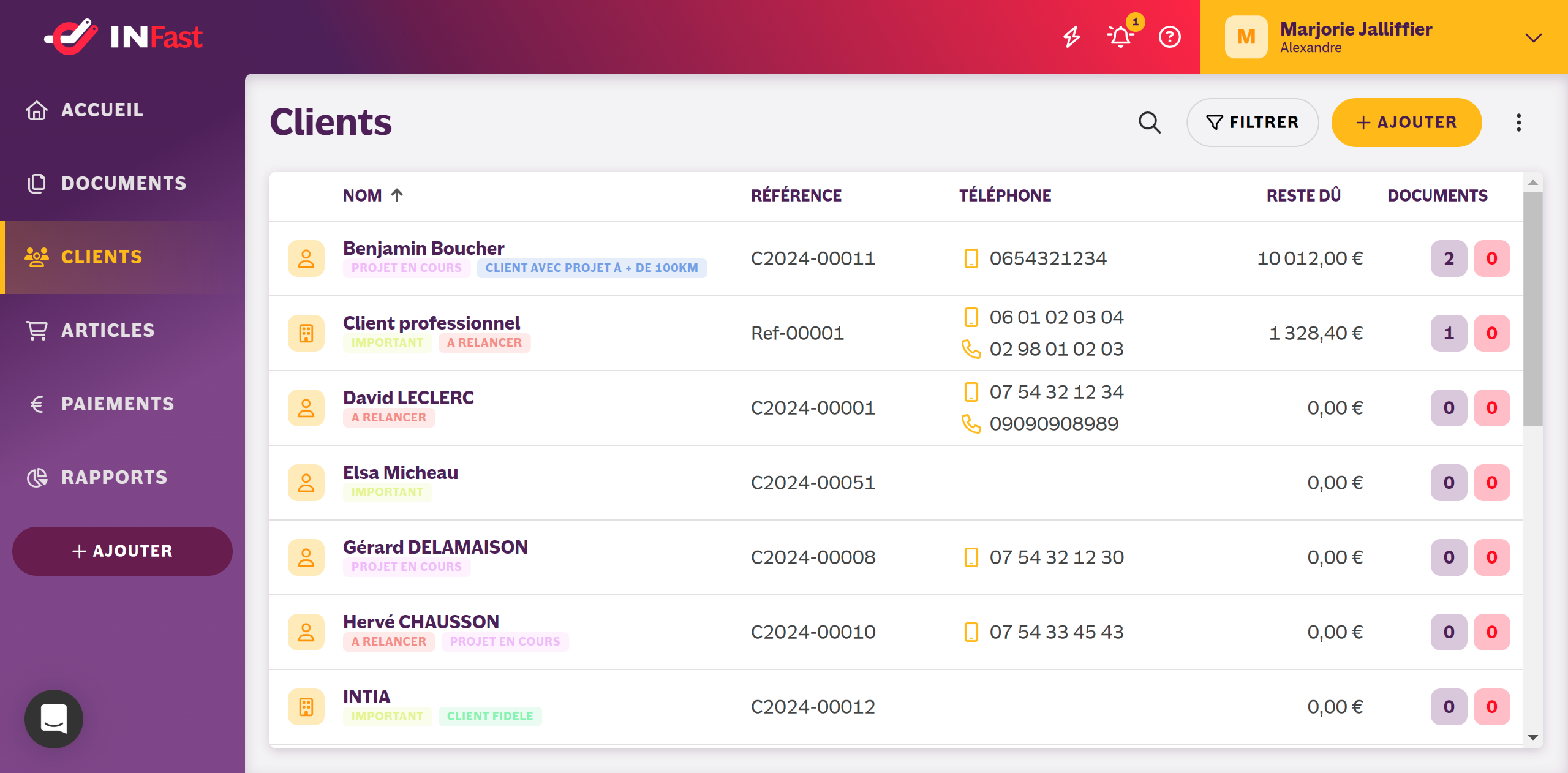The width and height of the screenshot is (1568, 773).
Task: Click the INTIA company building icon
Action: [306, 707]
